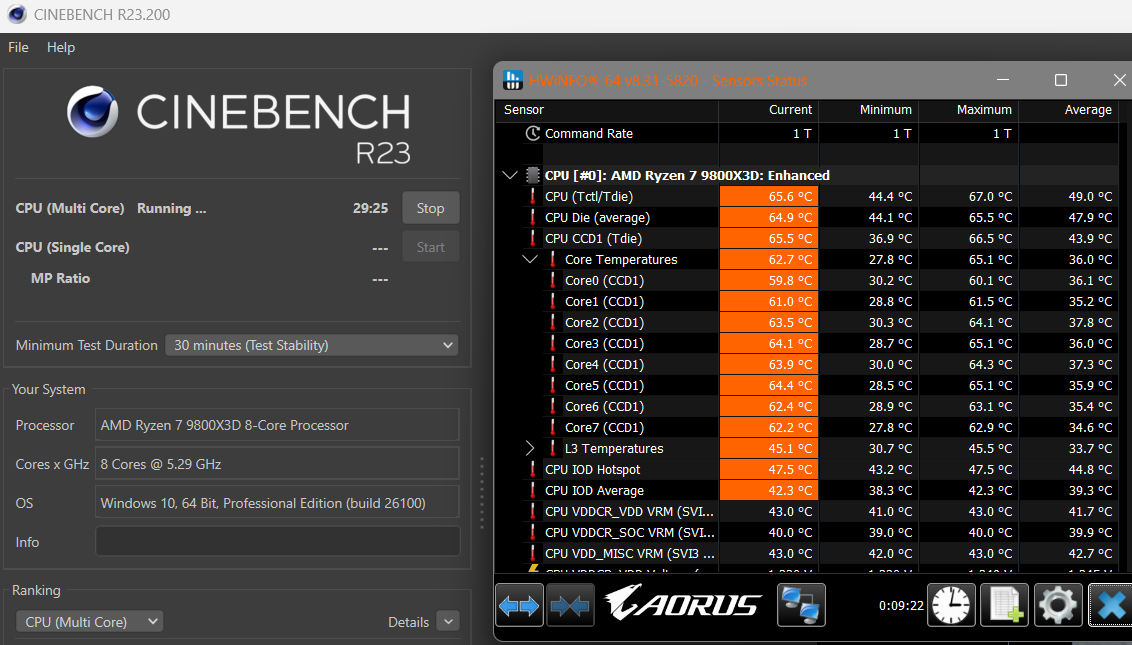Click the Cores x GHz field
The height and width of the screenshot is (645, 1132).
[x=277, y=464]
